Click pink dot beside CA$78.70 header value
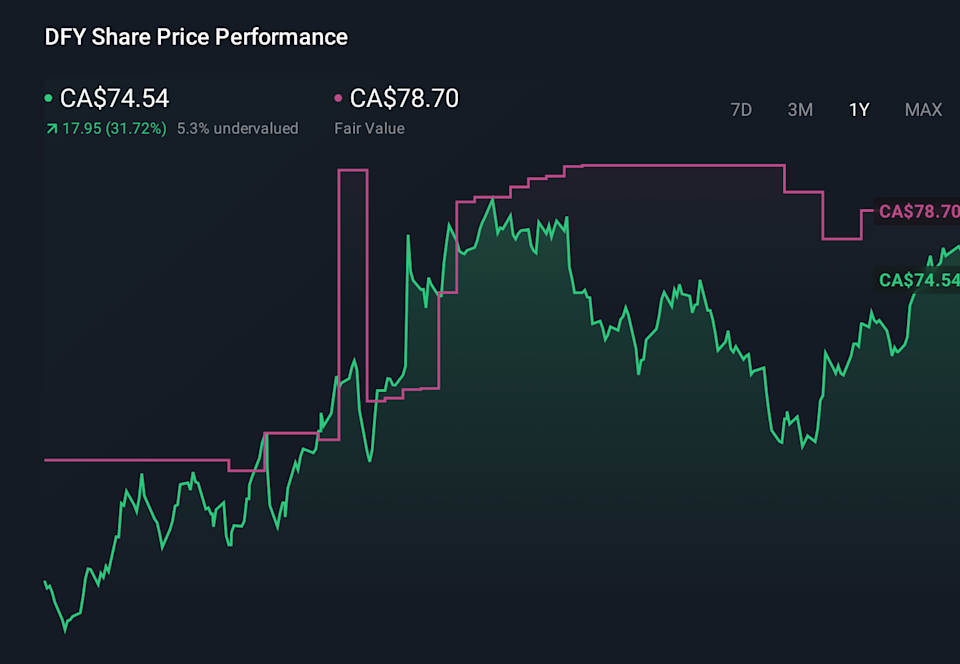960x664 pixels. tap(338, 98)
